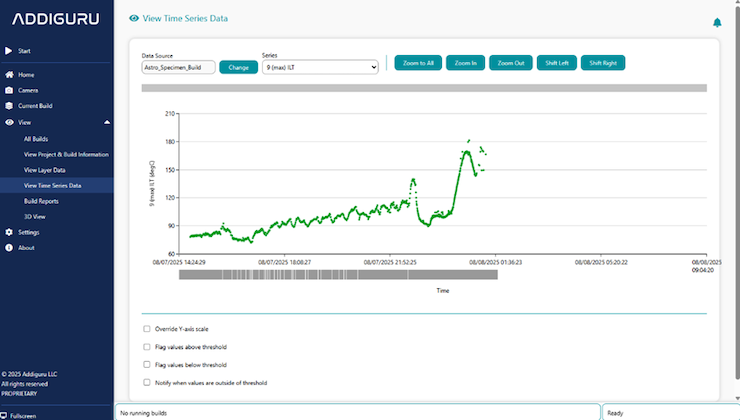Enable Override Y-axis scale checkbox
Viewport: 740px width, 420px height.
pos(147,328)
